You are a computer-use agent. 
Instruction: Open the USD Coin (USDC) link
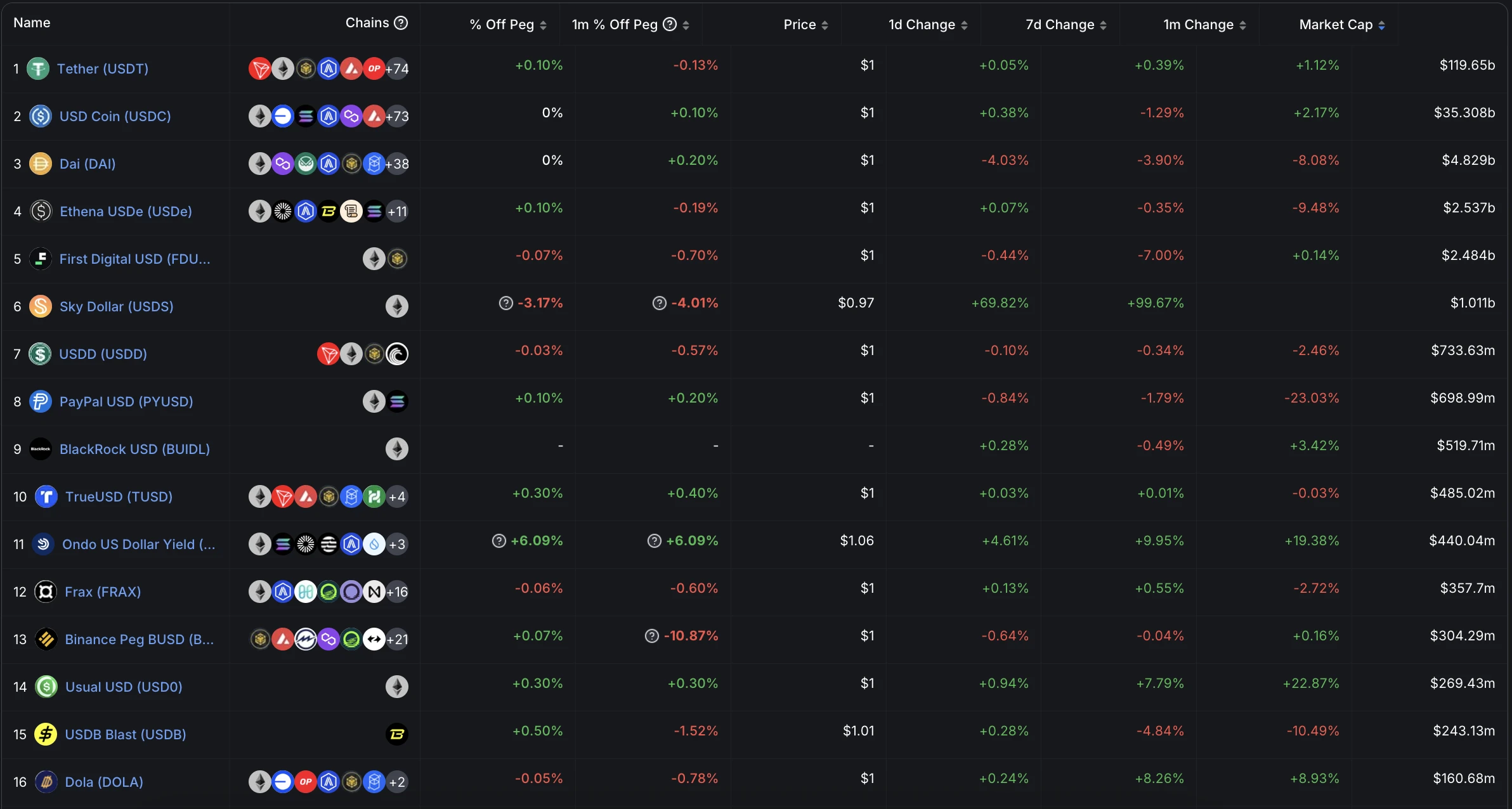(x=115, y=116)
